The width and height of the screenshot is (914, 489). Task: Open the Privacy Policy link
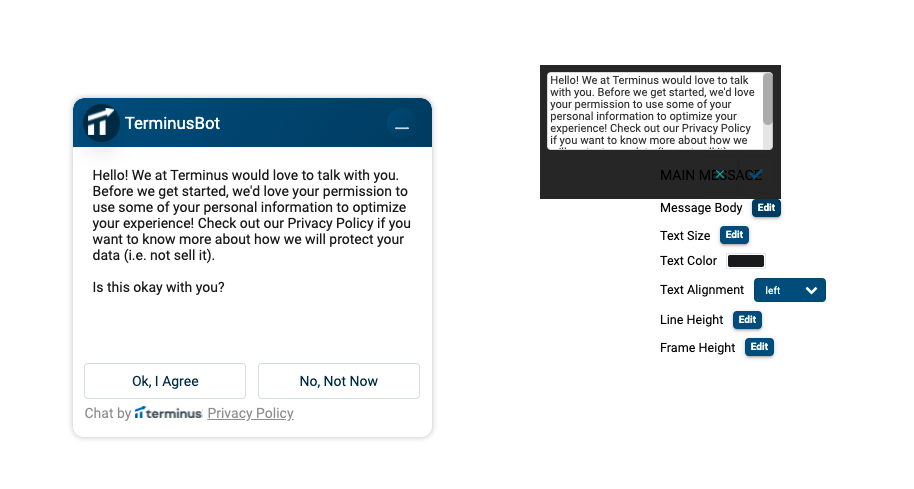pyautogui.click(x=251, y=413)
